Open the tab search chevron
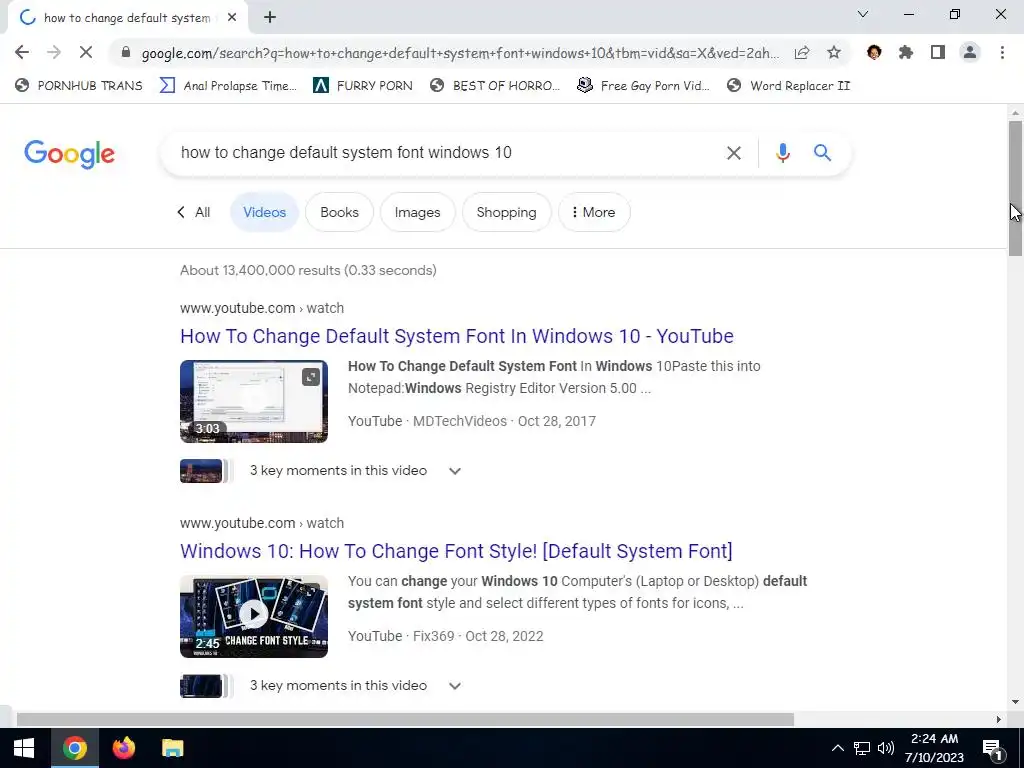Viewport: 1024px width, 768px height. (863, 14)
